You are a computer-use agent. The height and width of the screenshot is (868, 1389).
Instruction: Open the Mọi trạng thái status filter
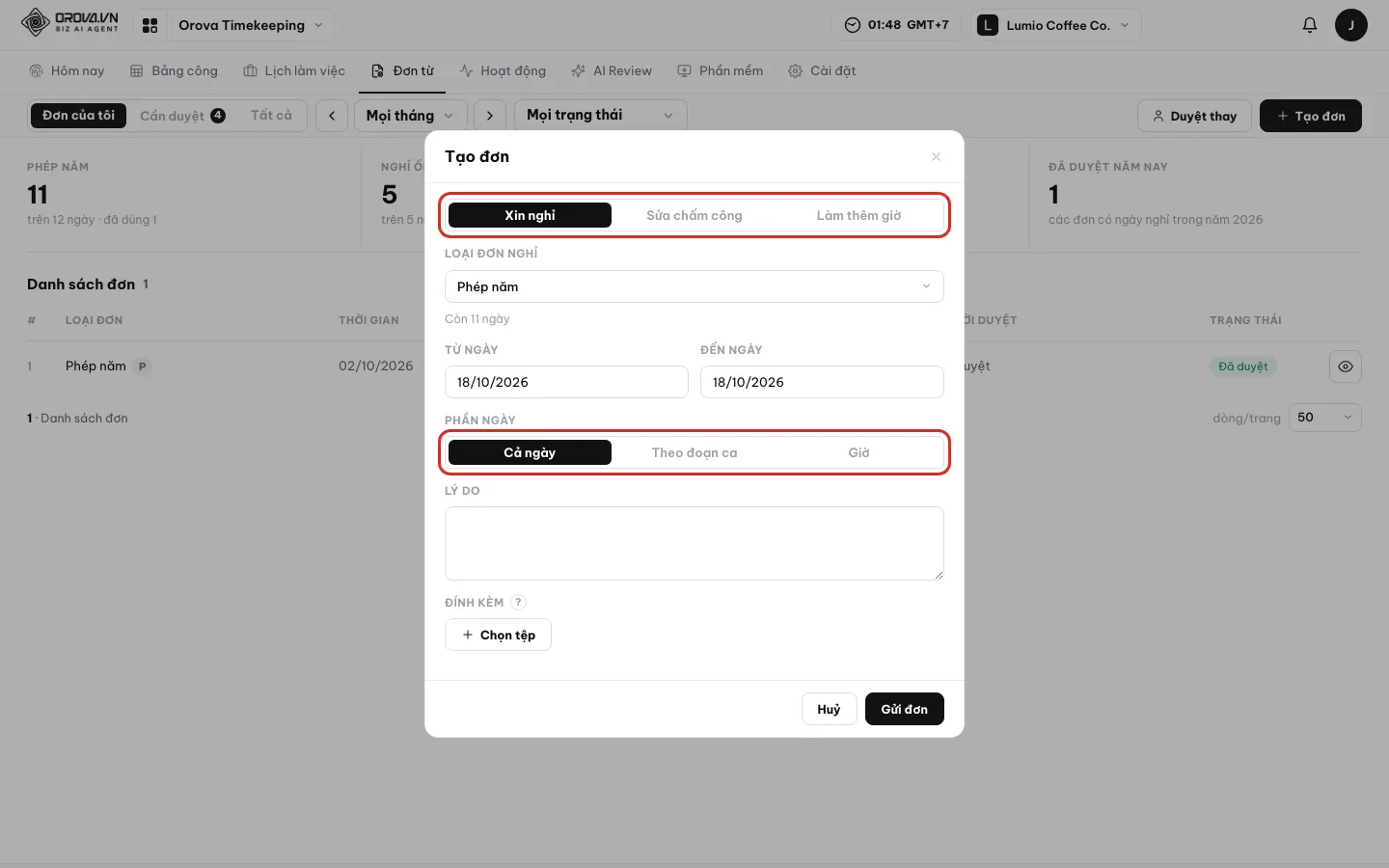pyautogui.click(x=600, y=116)
